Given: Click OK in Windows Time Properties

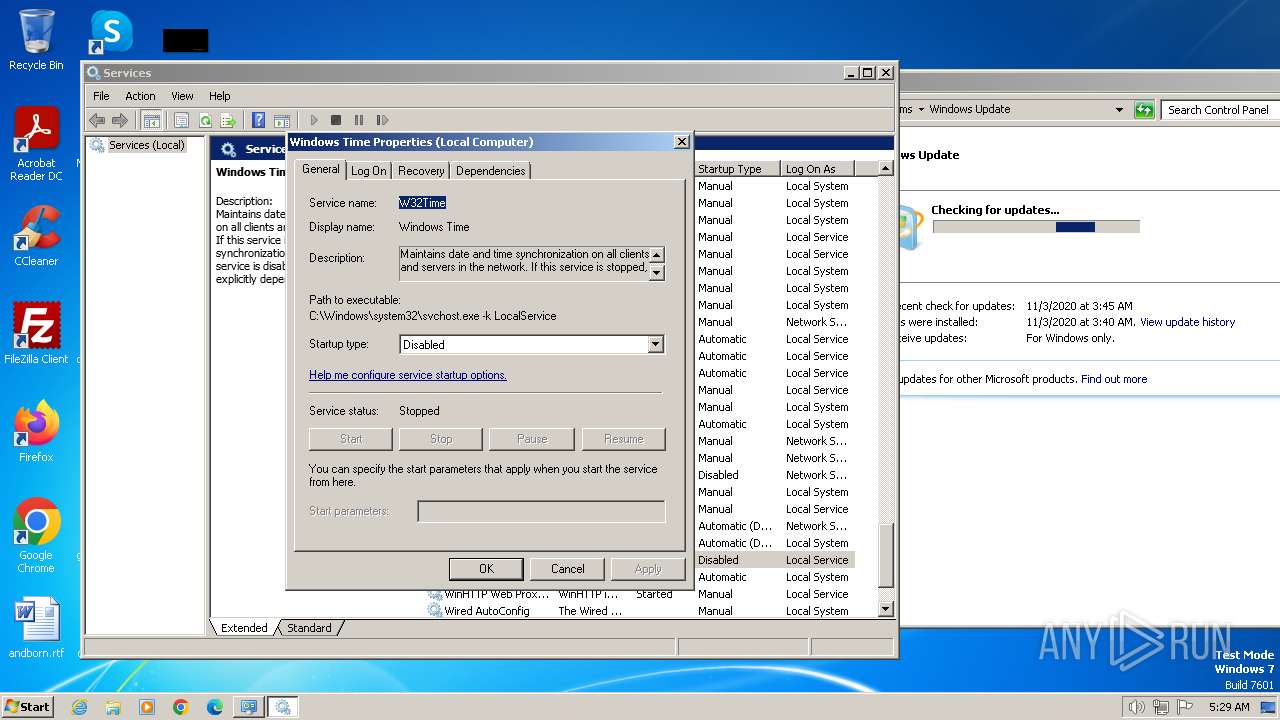Looking at the screenshot, I should (486, 569).
